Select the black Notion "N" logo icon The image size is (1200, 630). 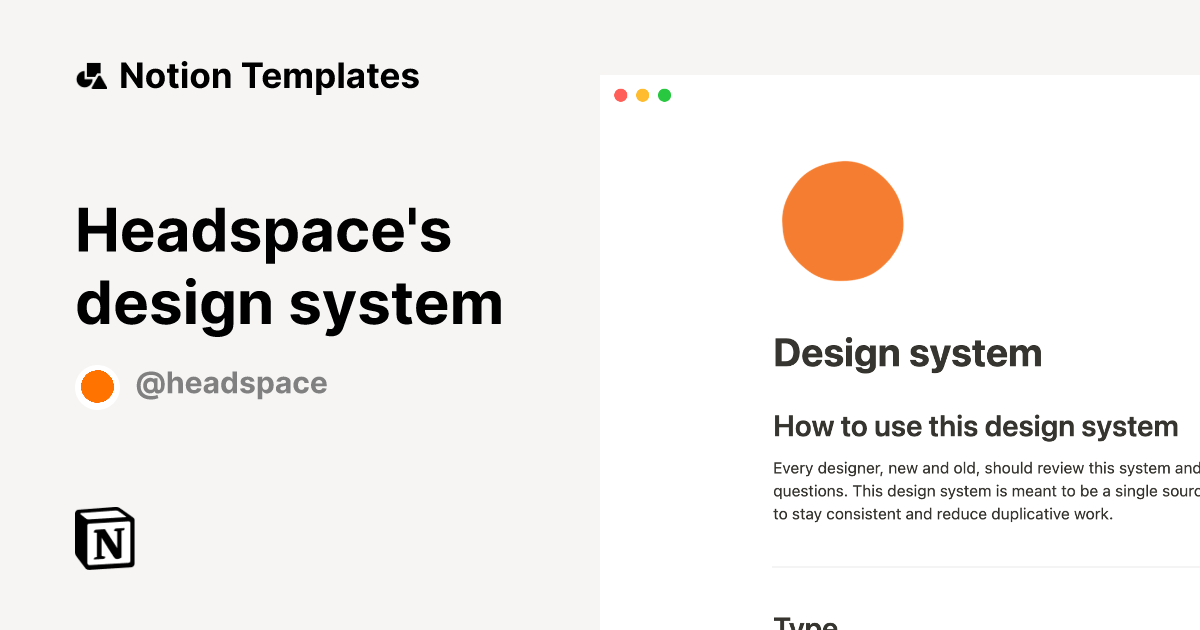tap(104, 538)
